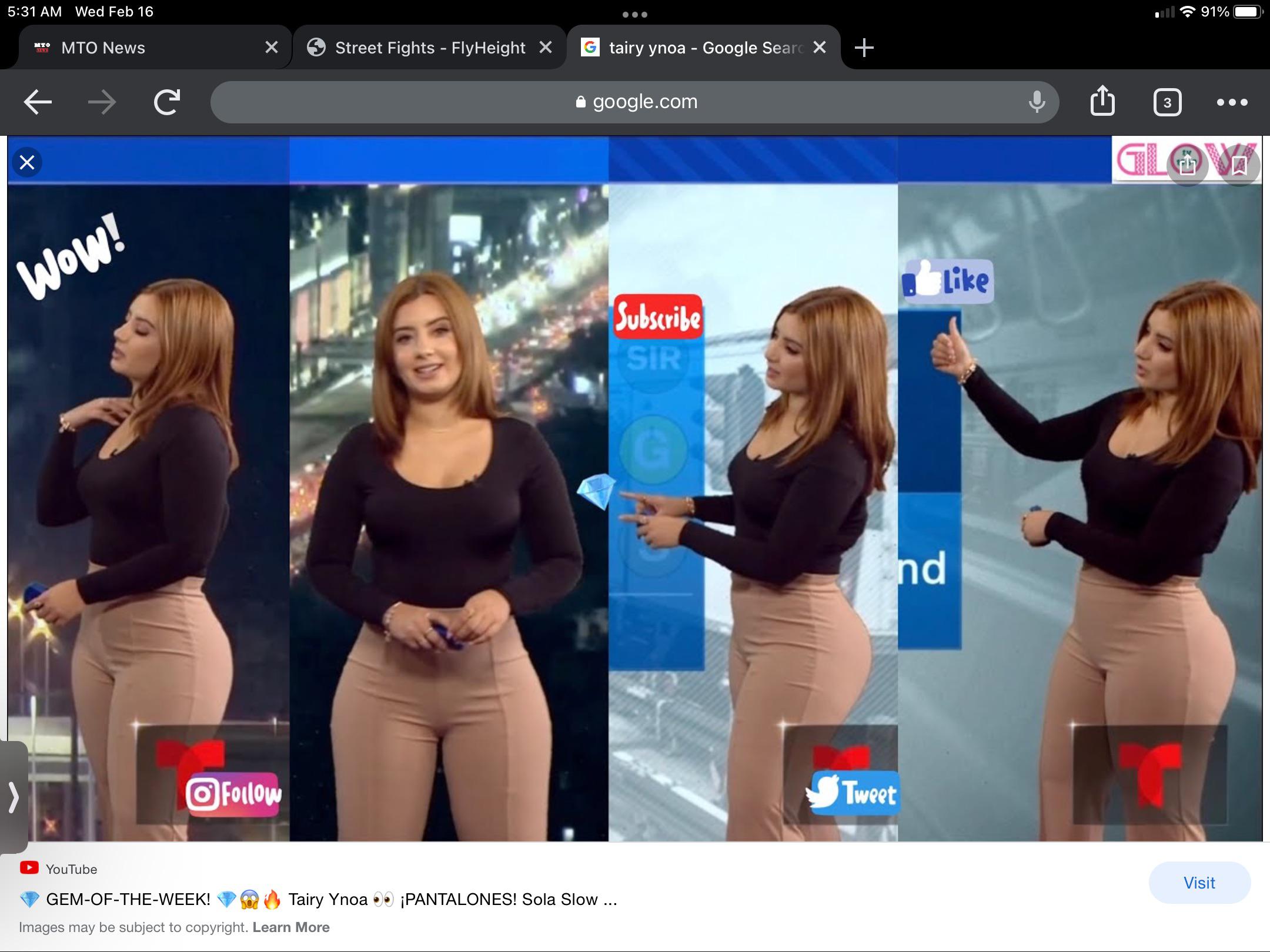Expand the side panel chevron
The width and height of the screenshot is (1270, 952).
(x=13, y=797)
